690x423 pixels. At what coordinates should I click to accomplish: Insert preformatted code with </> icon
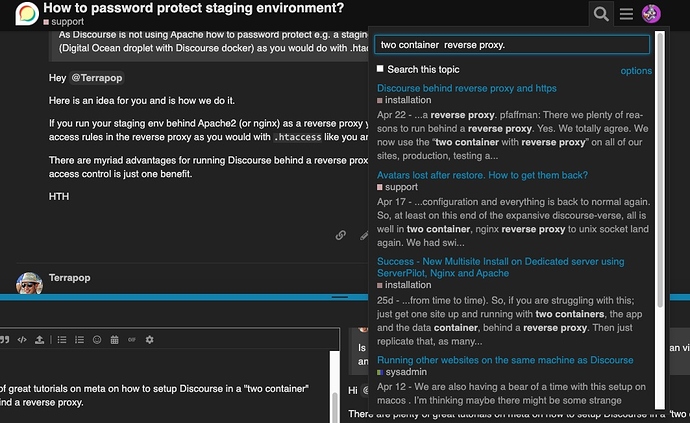click(22, 340)
